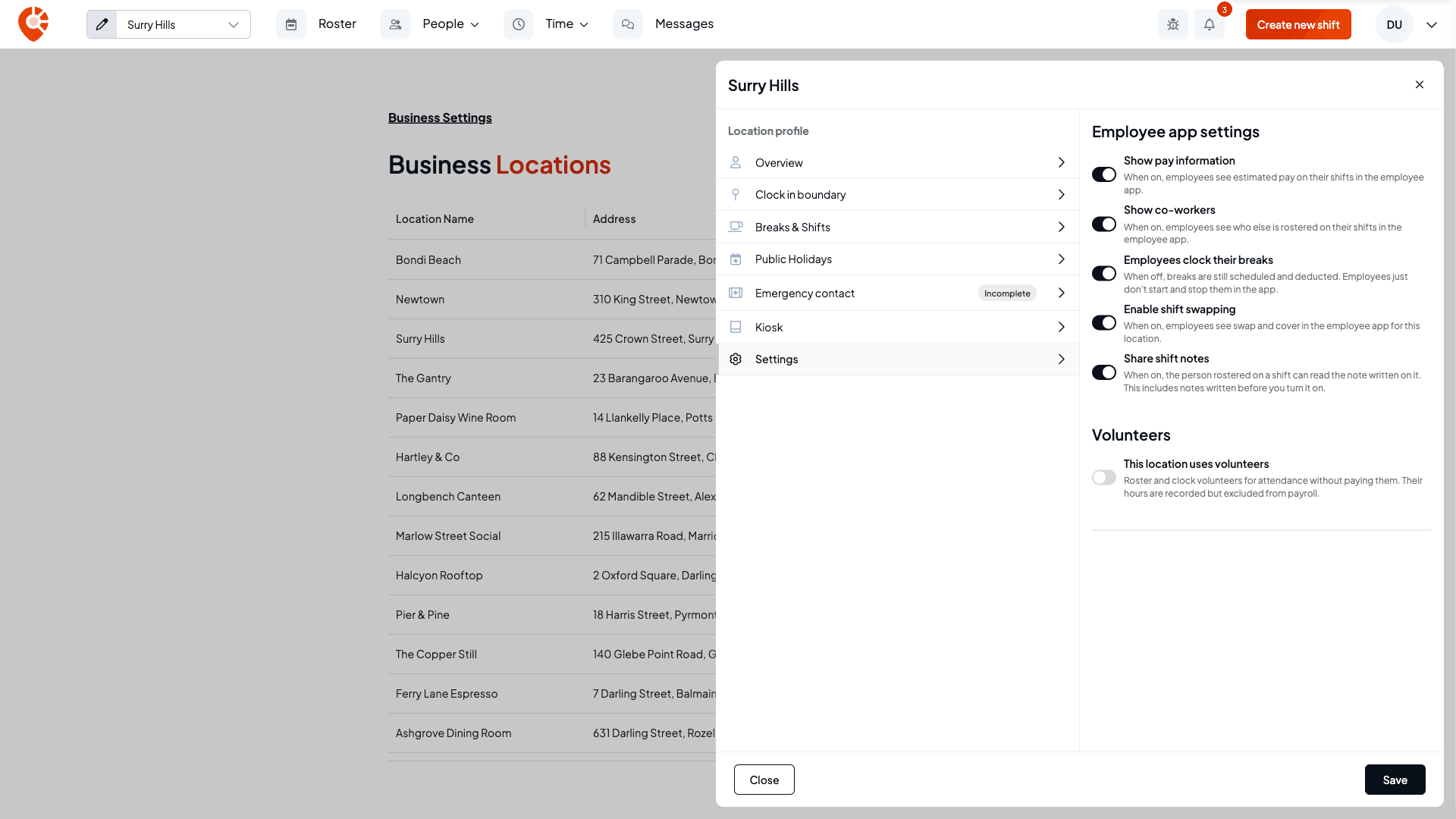The height and width of the screenshot is (819, 1456).
Task: Toggle Show co-workers switch
Action: (x=1104, y=224)
